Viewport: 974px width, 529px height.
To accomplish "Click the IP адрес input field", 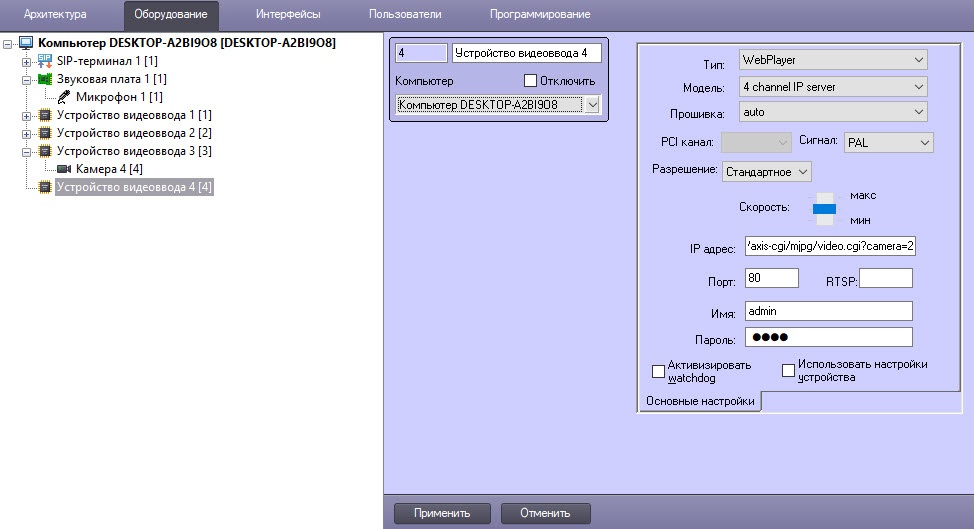I will coord(829,248).
